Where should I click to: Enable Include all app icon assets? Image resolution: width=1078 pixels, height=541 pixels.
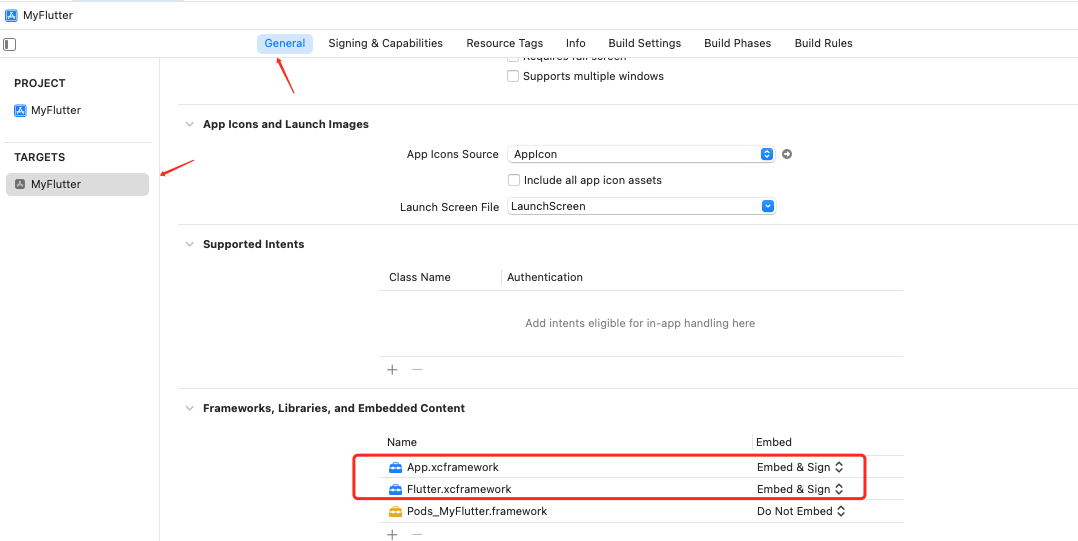click(514, 180)
